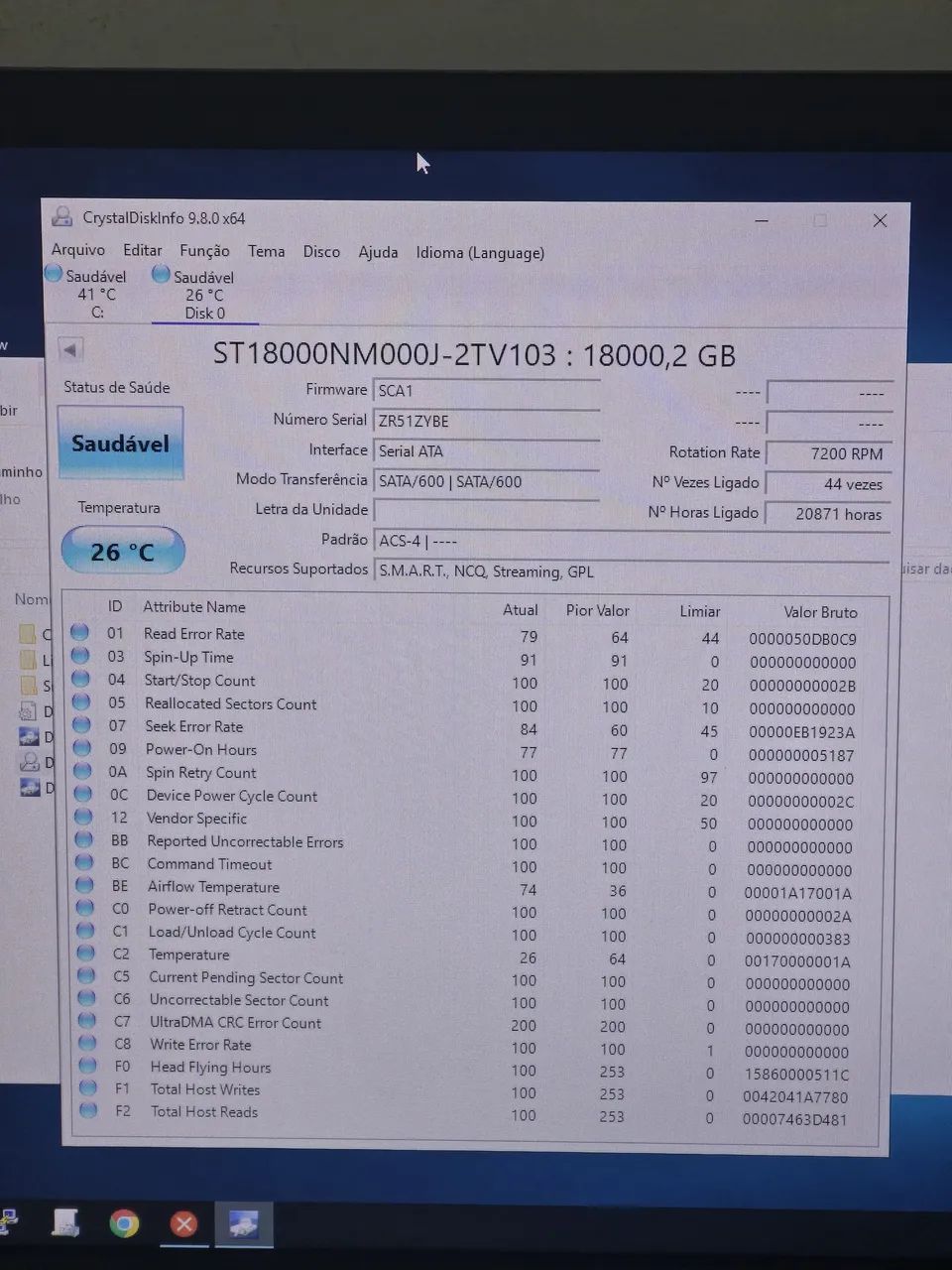Click the status icon for Start/Stop Count
Screen dimensions: 952x1270
[x=81, y=679]
